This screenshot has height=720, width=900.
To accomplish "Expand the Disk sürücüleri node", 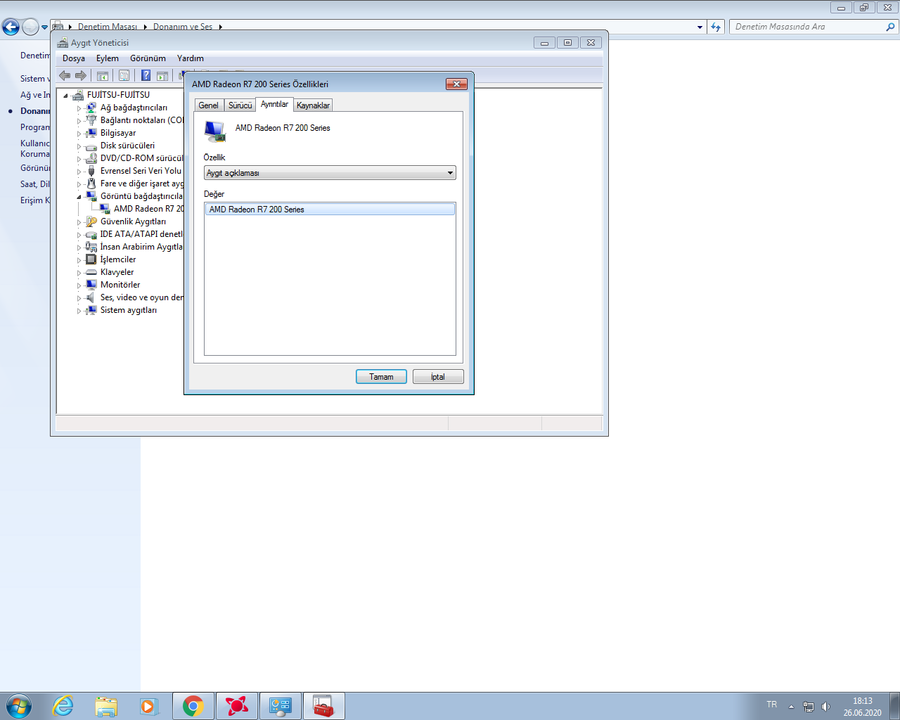I will click(79, 146).
